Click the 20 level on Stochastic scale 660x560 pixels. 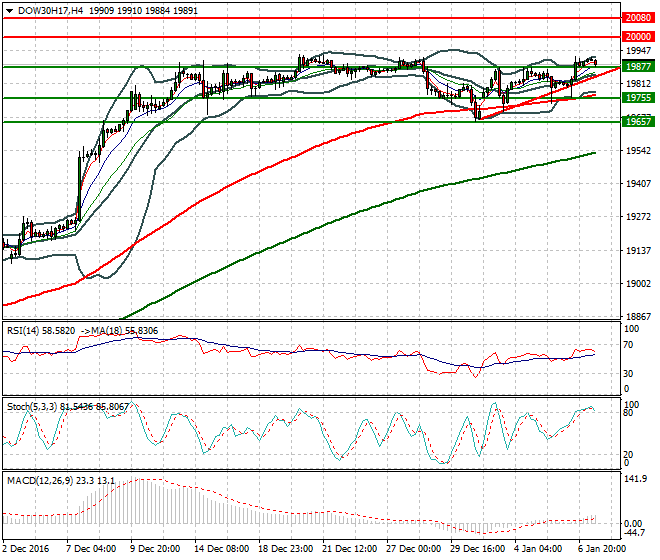pos(628,455)
